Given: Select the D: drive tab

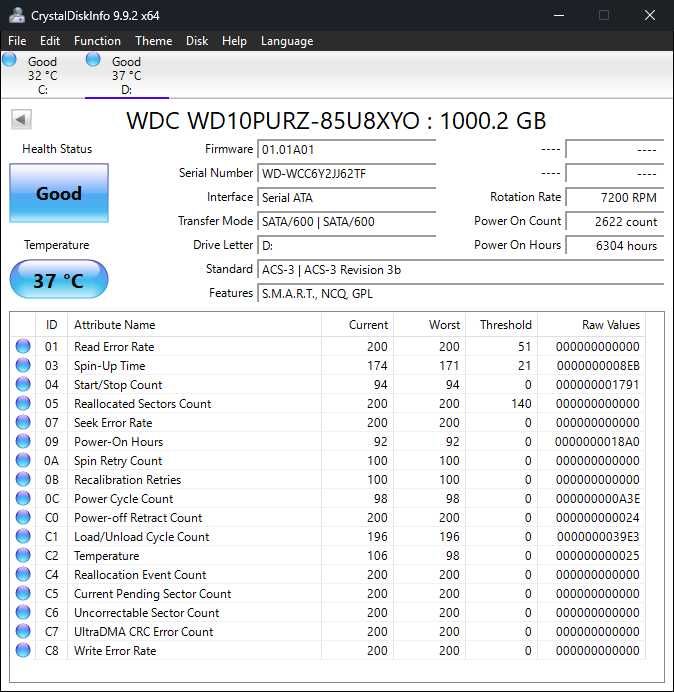Looking at the screenshot, I should 127,75.
